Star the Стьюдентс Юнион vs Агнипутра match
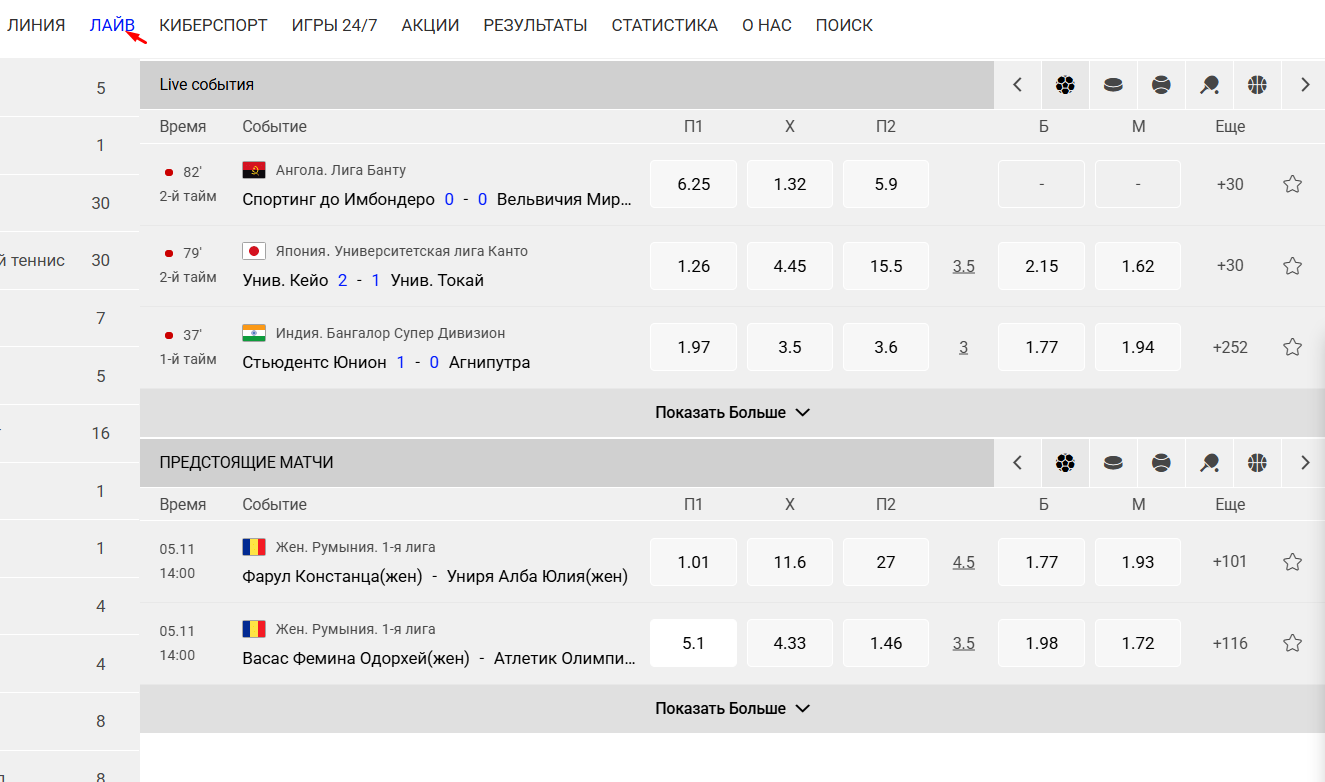Image resolution: width=1325 pixels, height=782 pixels. (x=1292, y=347)
